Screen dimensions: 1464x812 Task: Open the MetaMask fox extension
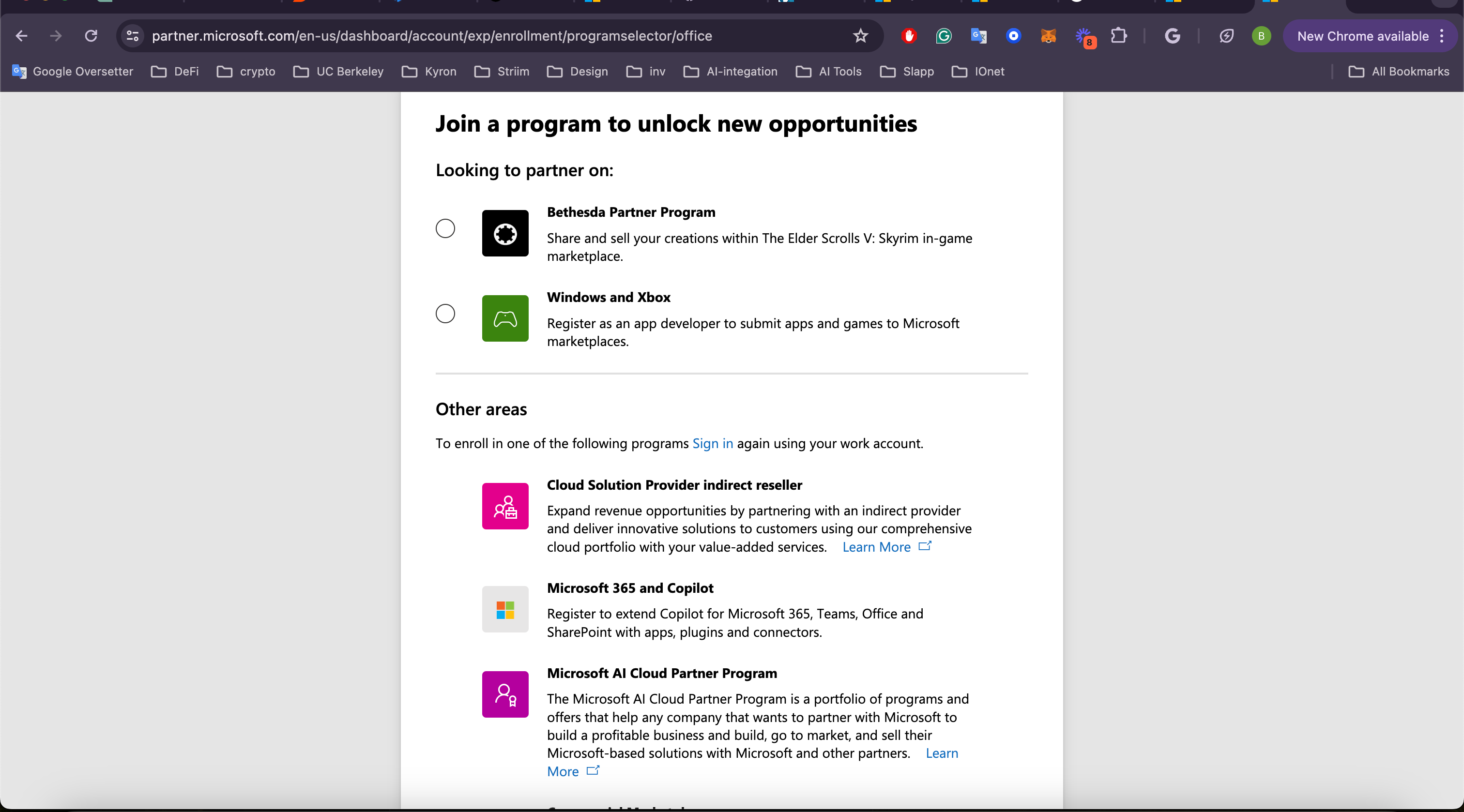point(1048,36)
